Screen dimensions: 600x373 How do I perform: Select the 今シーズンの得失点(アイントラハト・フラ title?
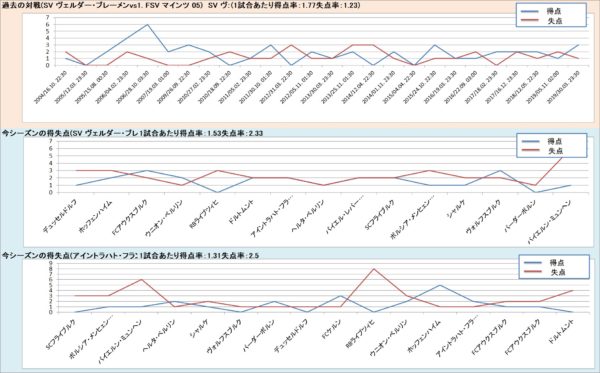(70, 255)
